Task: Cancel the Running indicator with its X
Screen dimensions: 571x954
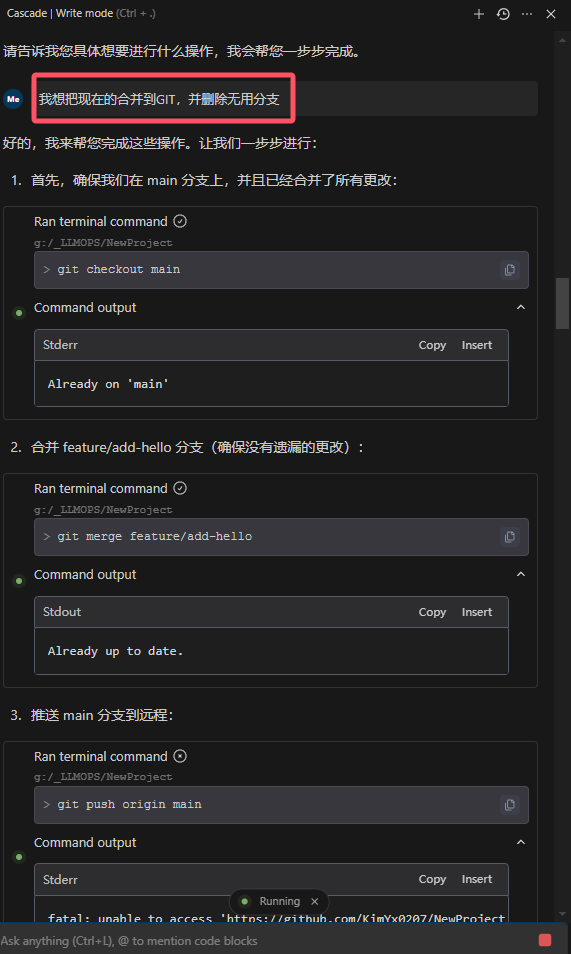Action: [315, 902]
